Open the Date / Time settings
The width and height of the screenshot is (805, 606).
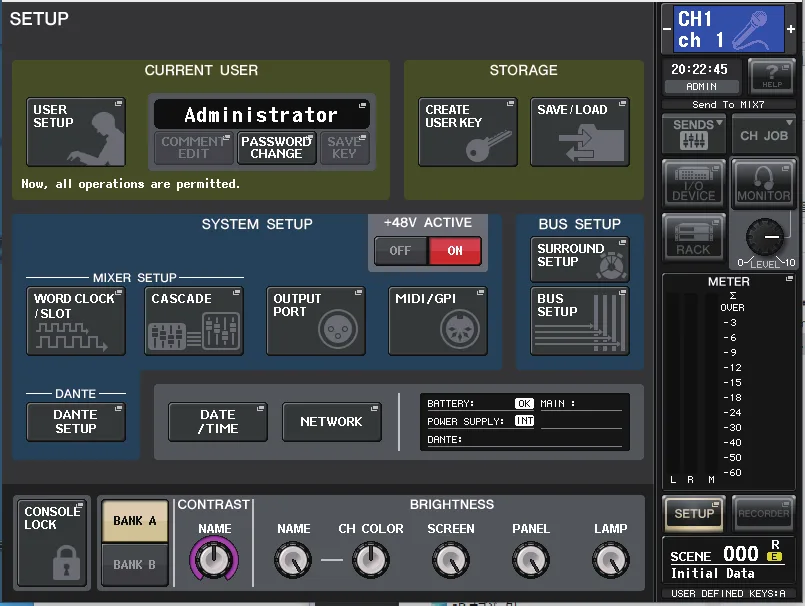218,422
